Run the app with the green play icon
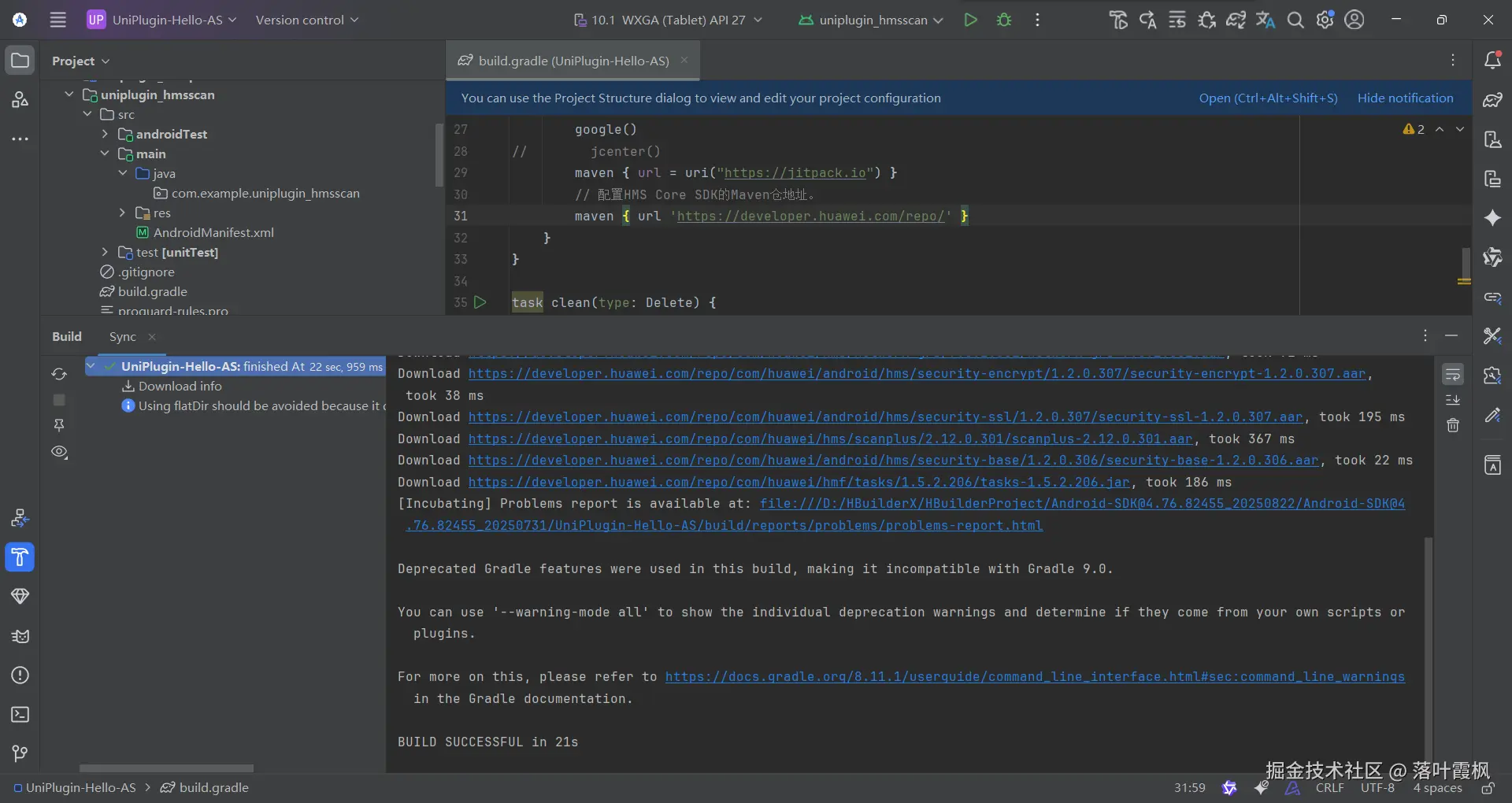The image size is (1512, 803). (970, 20)
